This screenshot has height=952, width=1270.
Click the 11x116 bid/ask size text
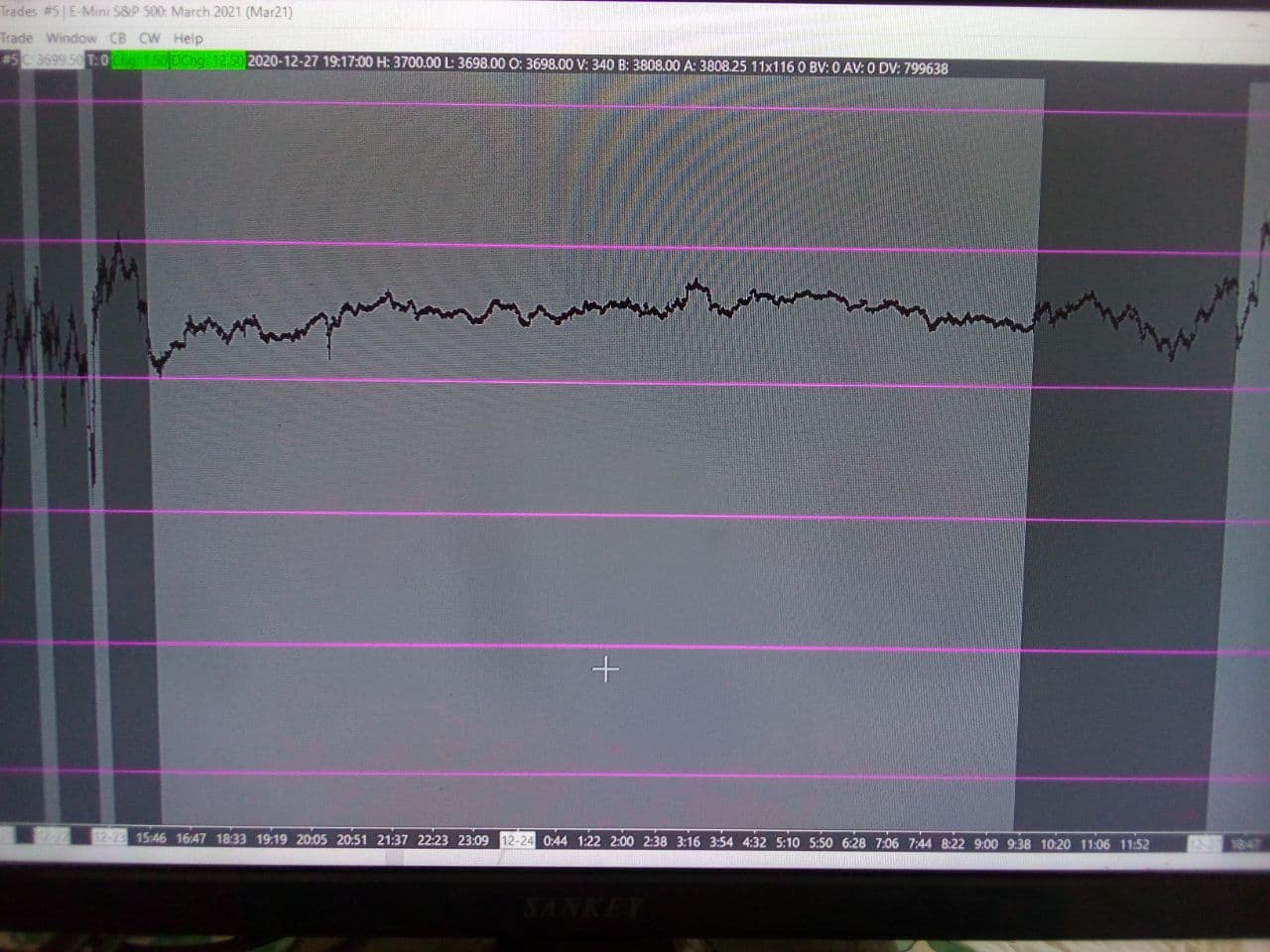pyautogui.click(x=773, y=67)
